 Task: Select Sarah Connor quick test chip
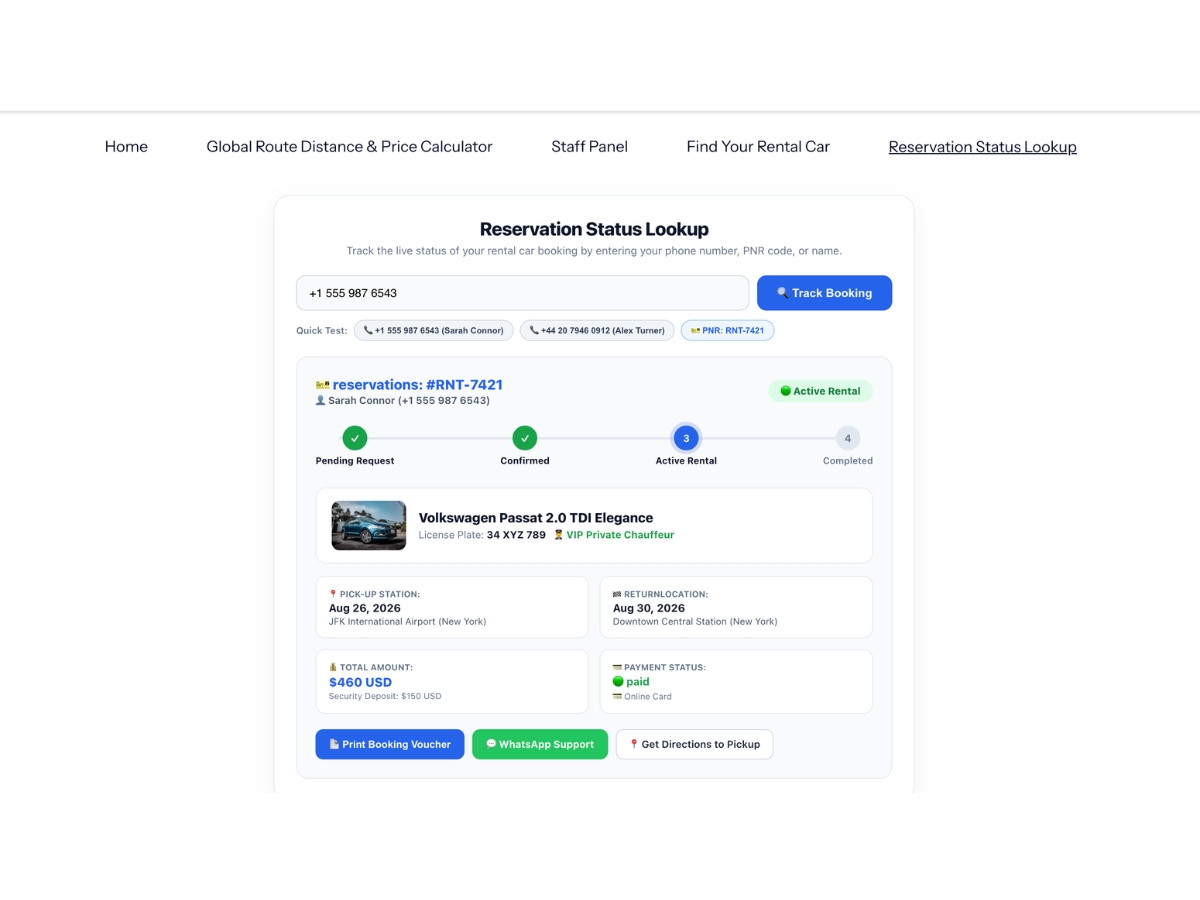coord(434,330)
